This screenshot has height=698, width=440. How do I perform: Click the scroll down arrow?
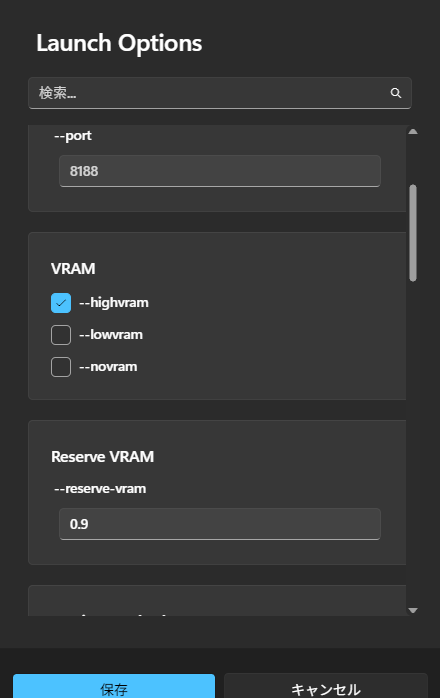[413, 610]
